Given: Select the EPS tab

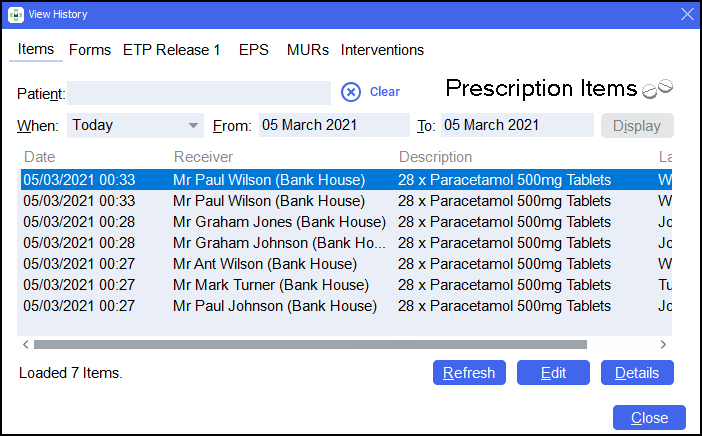Looking at the screenshot, I should tap(253, 50).
